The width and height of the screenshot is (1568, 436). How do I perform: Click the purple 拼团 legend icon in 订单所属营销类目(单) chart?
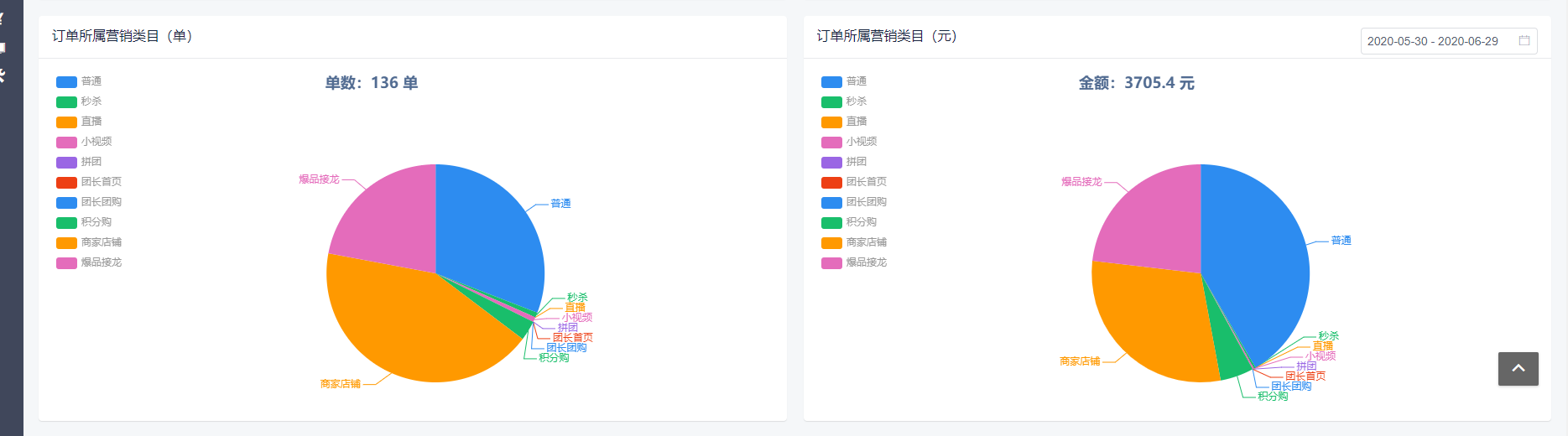[66, 163]
